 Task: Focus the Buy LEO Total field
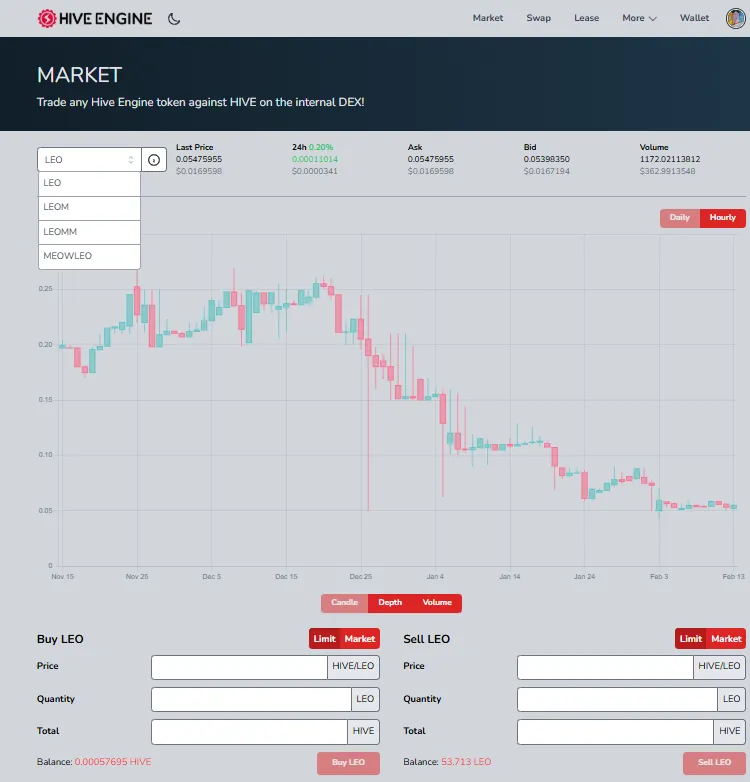click(x=249, y=732)
